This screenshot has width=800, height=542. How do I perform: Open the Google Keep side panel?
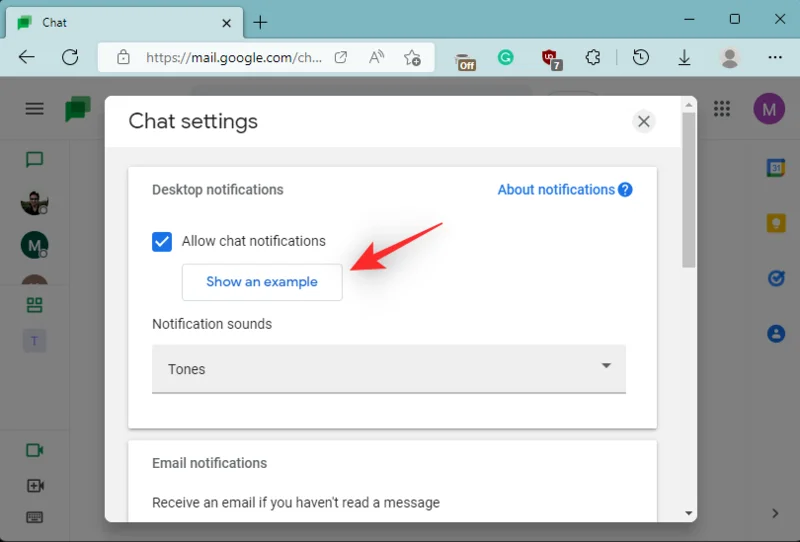click(776, 223)
